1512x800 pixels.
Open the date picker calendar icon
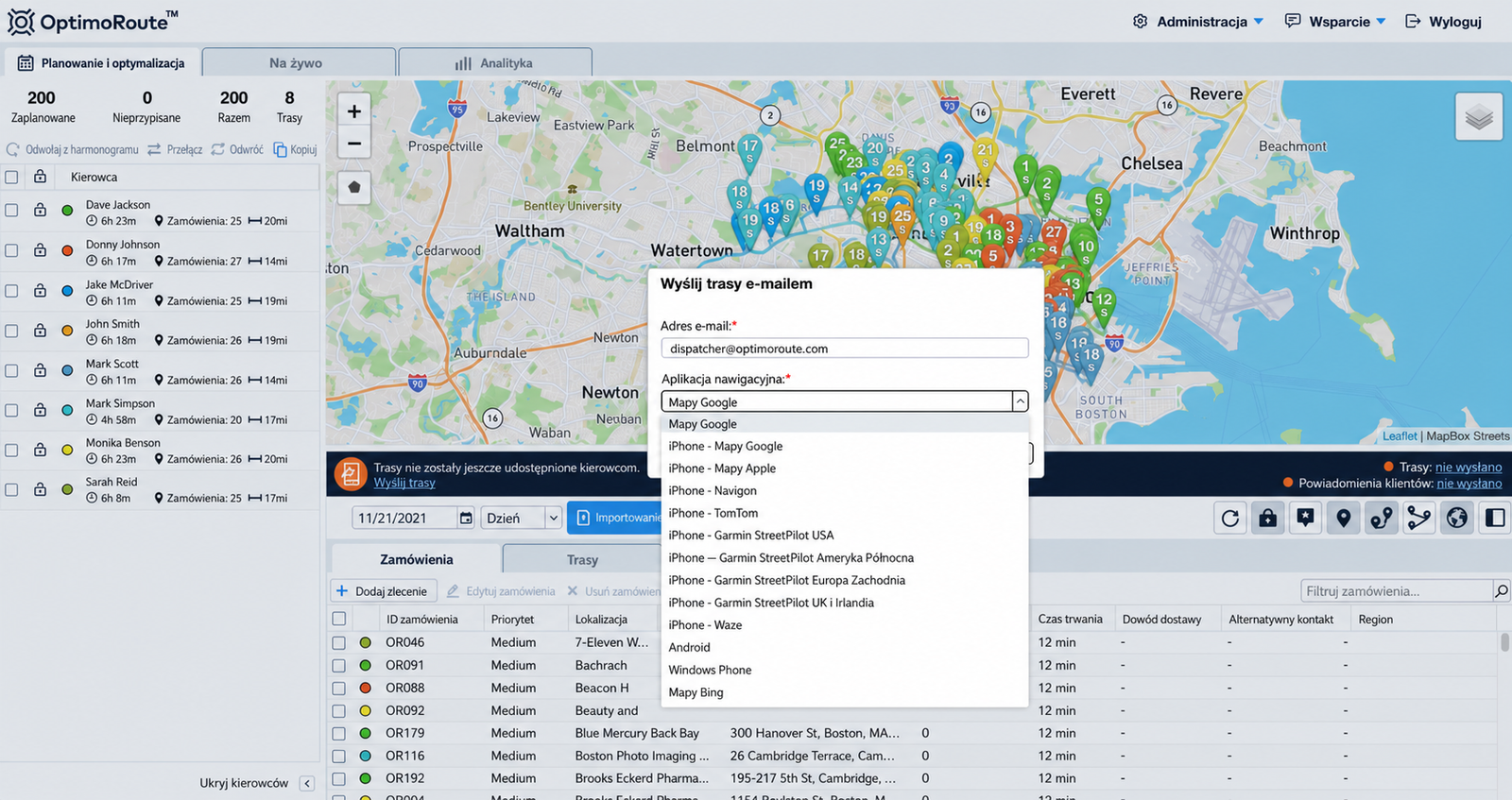[466, 518]
